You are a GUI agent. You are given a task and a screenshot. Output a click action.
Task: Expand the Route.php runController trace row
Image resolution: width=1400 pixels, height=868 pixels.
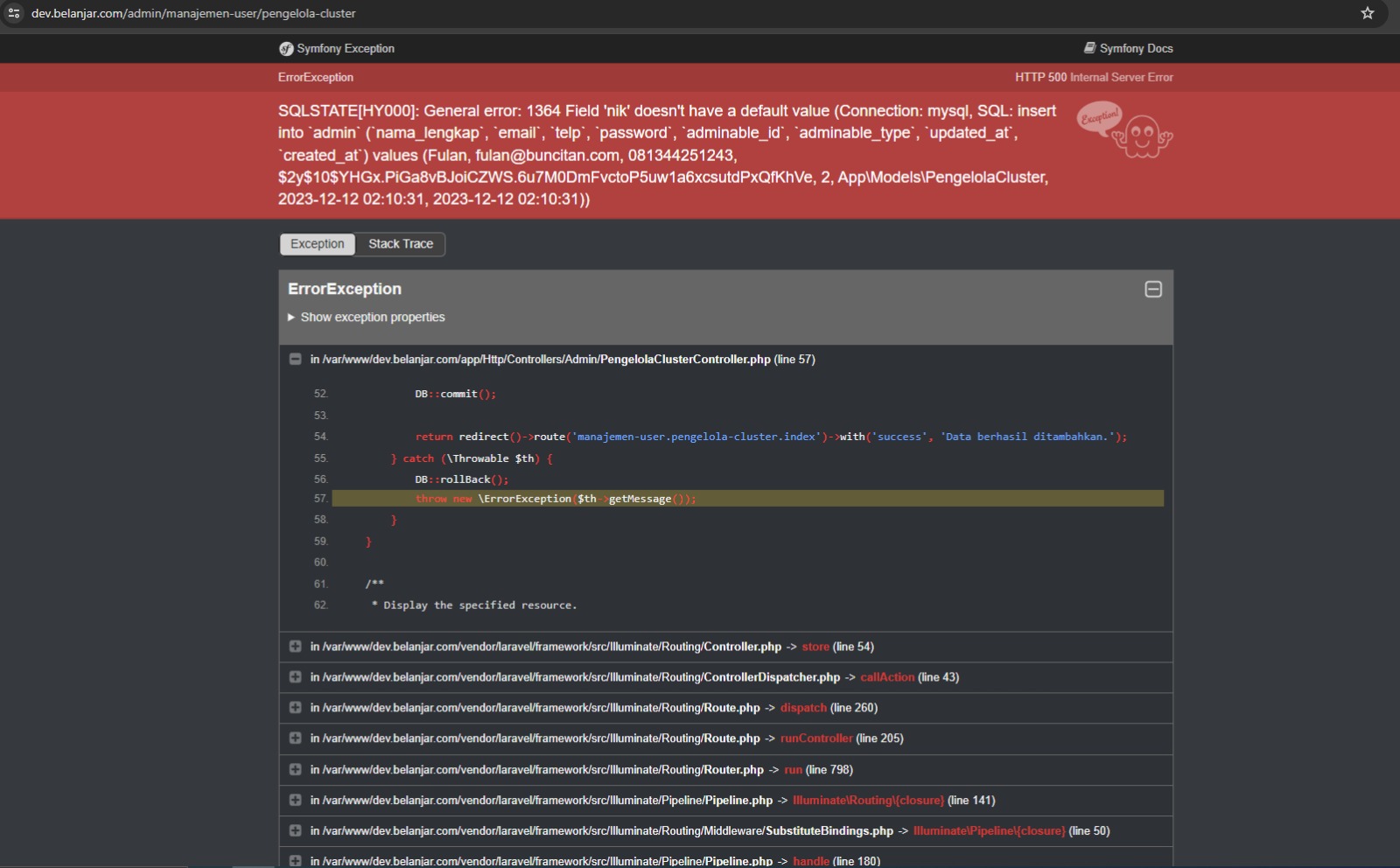(296, 738)
